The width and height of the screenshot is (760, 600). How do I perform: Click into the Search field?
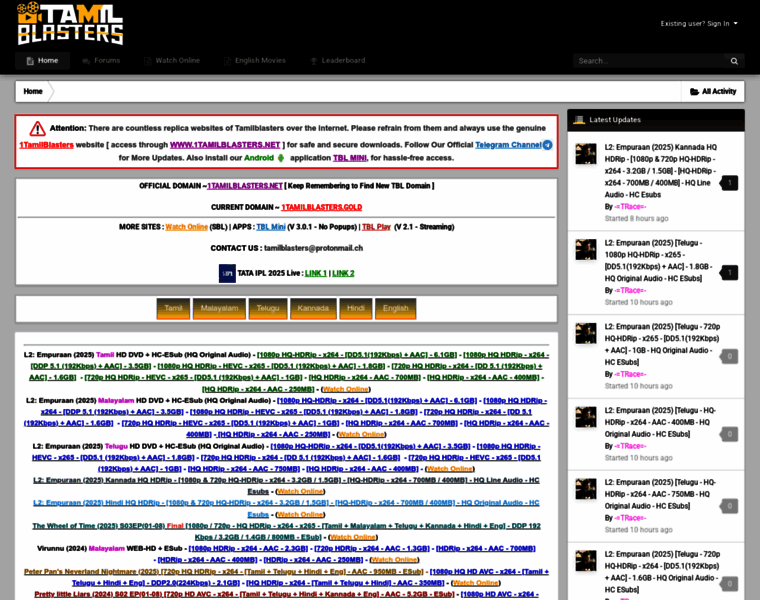(x=649, y=61)
